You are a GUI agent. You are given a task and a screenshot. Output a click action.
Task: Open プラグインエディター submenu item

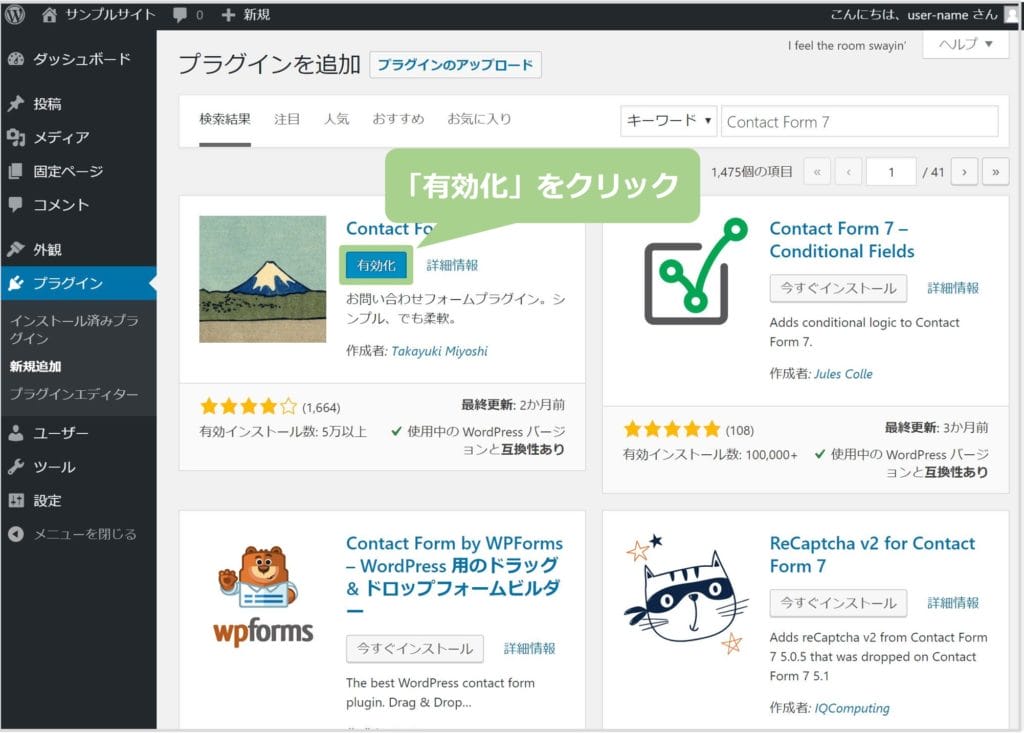pyautogui.click(x=74, y=394)
